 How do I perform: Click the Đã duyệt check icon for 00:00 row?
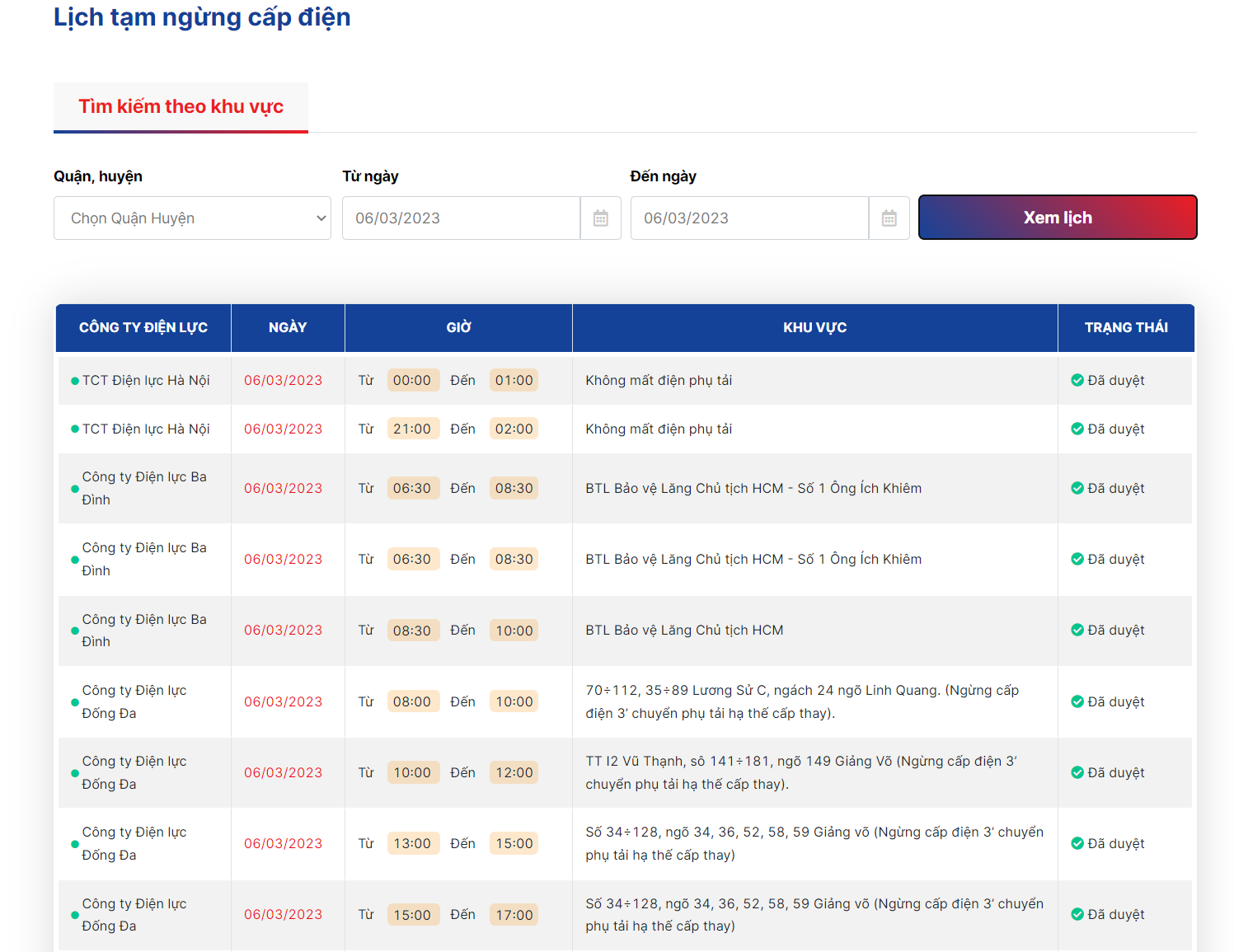point(1077,380)
